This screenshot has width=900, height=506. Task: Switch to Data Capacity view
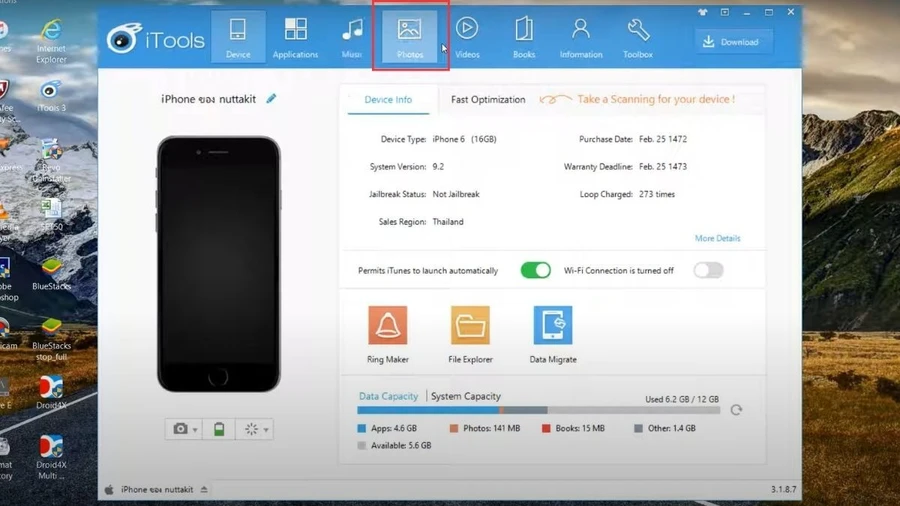[x=388, y=396]
